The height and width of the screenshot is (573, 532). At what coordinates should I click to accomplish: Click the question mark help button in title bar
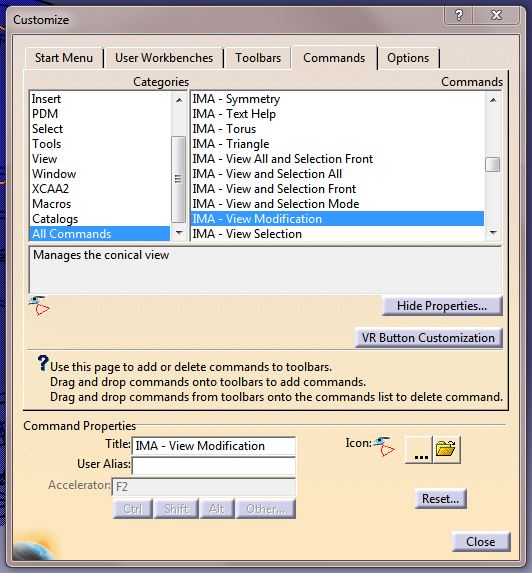tap(459, 15)
